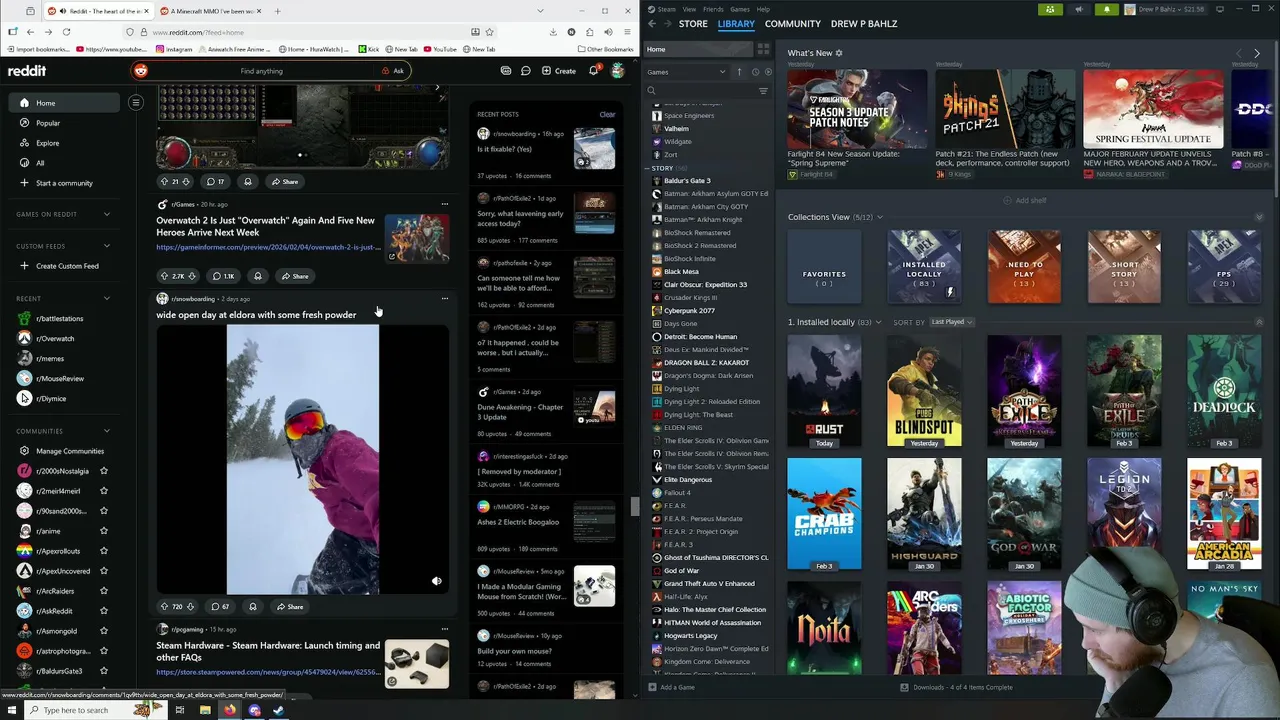Screen dimensions: 1280x720
Task: Downvote the Overwatch 2 post
Action: point(193,276)
